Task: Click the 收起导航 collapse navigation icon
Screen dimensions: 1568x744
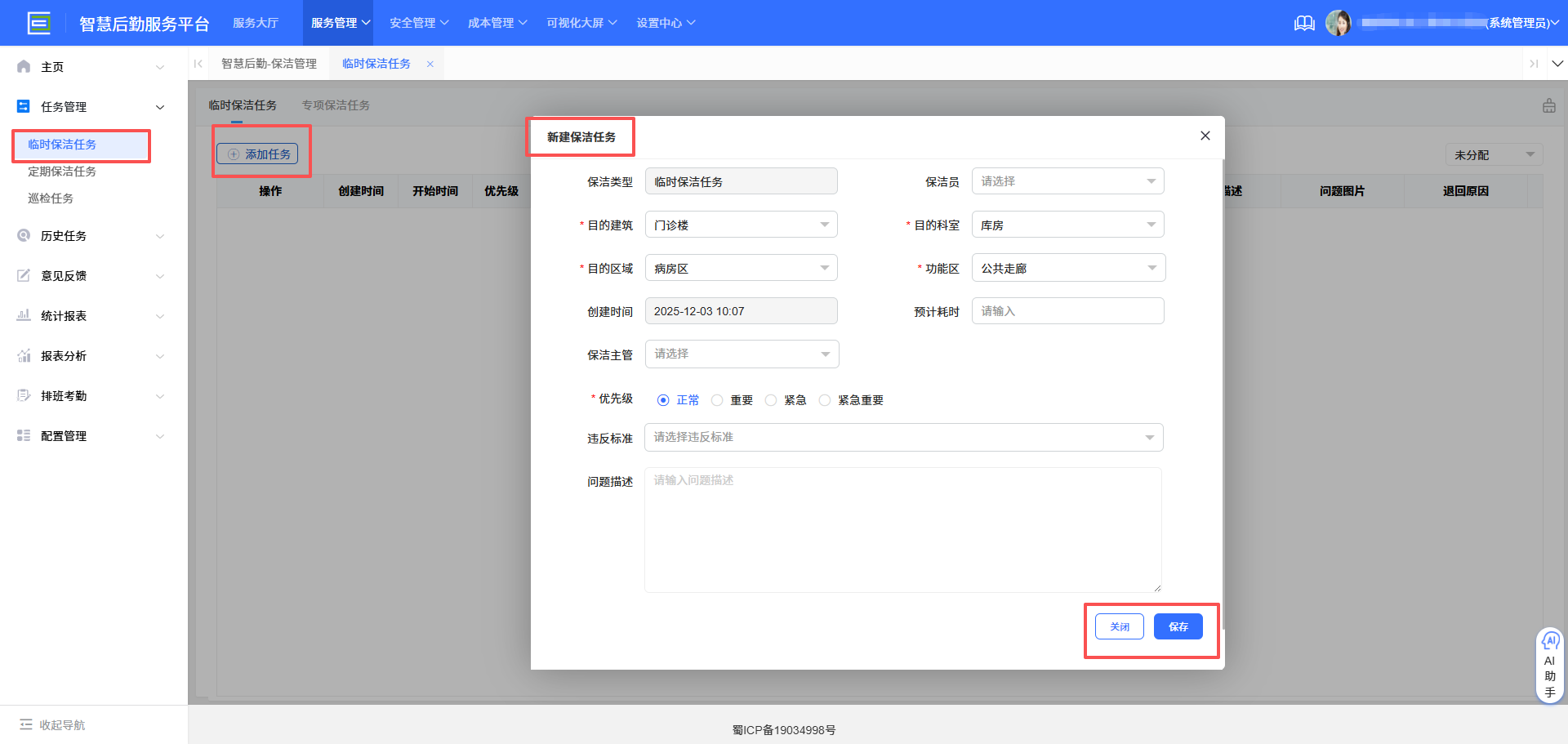Action: pos(27,724)
